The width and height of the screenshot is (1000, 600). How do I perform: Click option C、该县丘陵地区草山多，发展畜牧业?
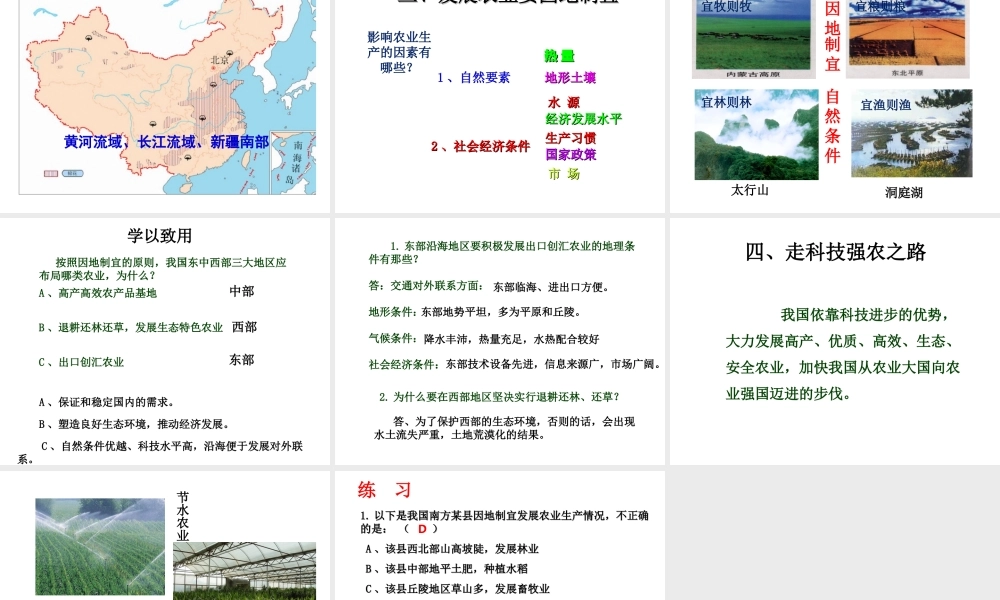tap(457, 589)
